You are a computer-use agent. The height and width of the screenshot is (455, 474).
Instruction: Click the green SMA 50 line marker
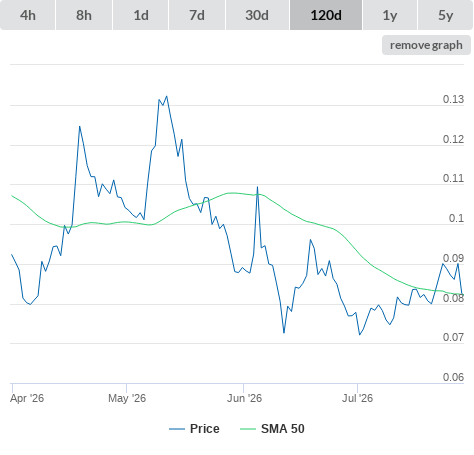[248, 429]
